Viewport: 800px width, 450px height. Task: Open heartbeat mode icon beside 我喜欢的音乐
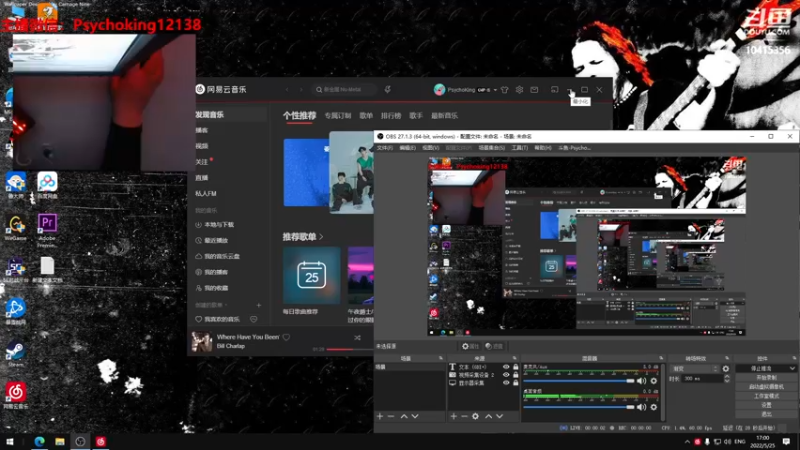pyautogui.click(x=254, y=319)
